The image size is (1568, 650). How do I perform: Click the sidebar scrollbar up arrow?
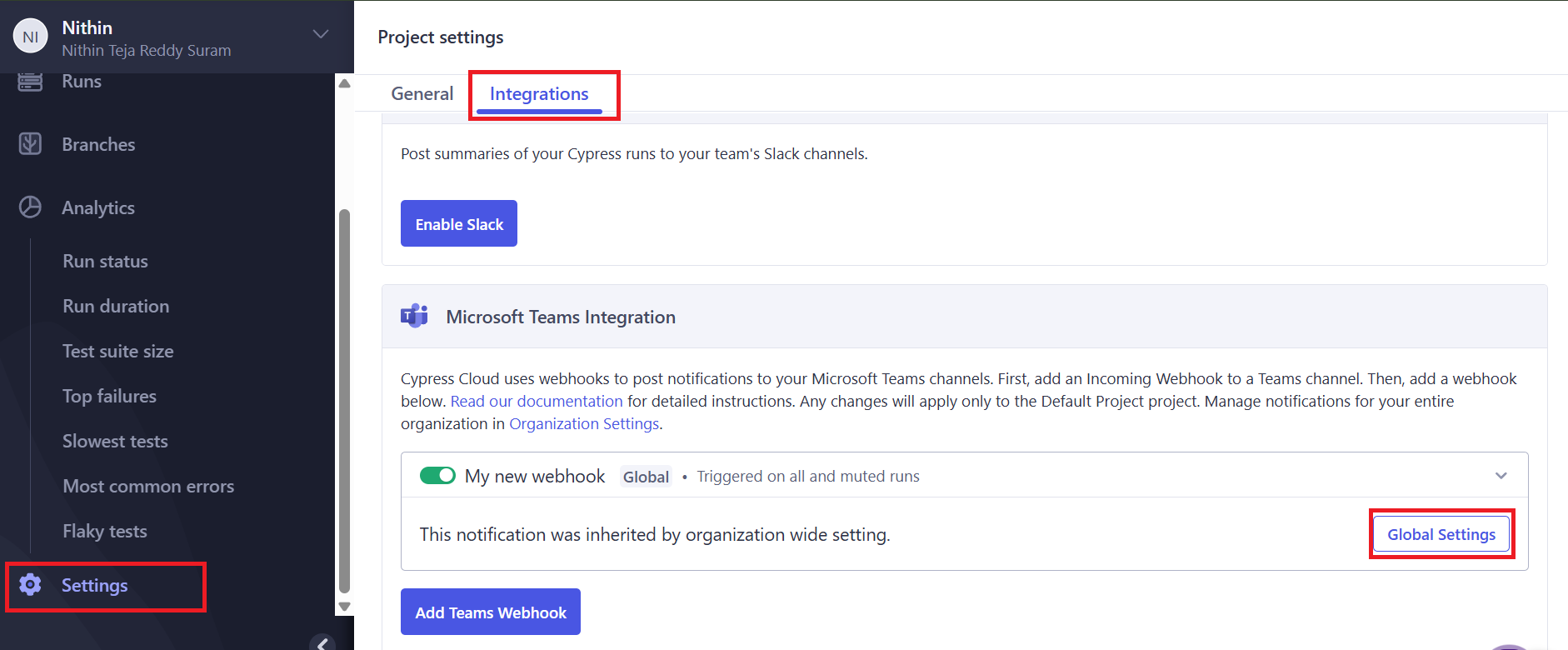344,83
